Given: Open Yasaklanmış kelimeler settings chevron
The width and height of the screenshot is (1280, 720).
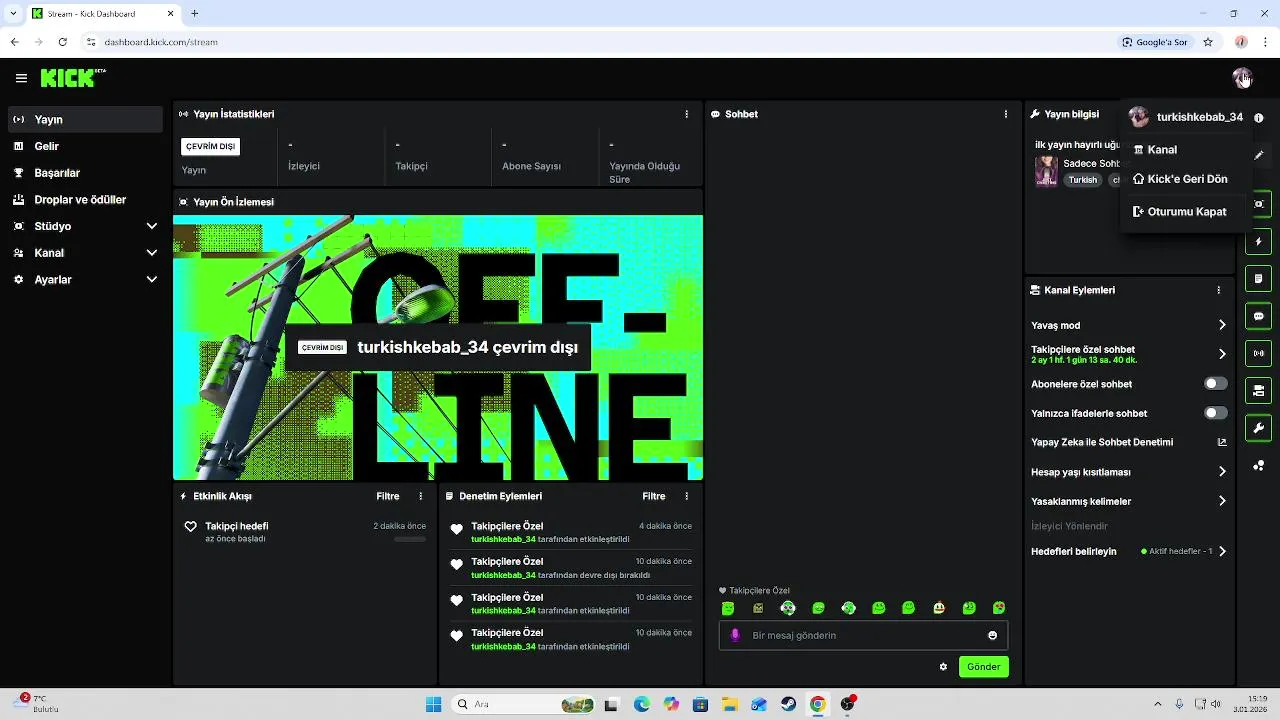Looking at the screenshot, I should point(1222,501).
